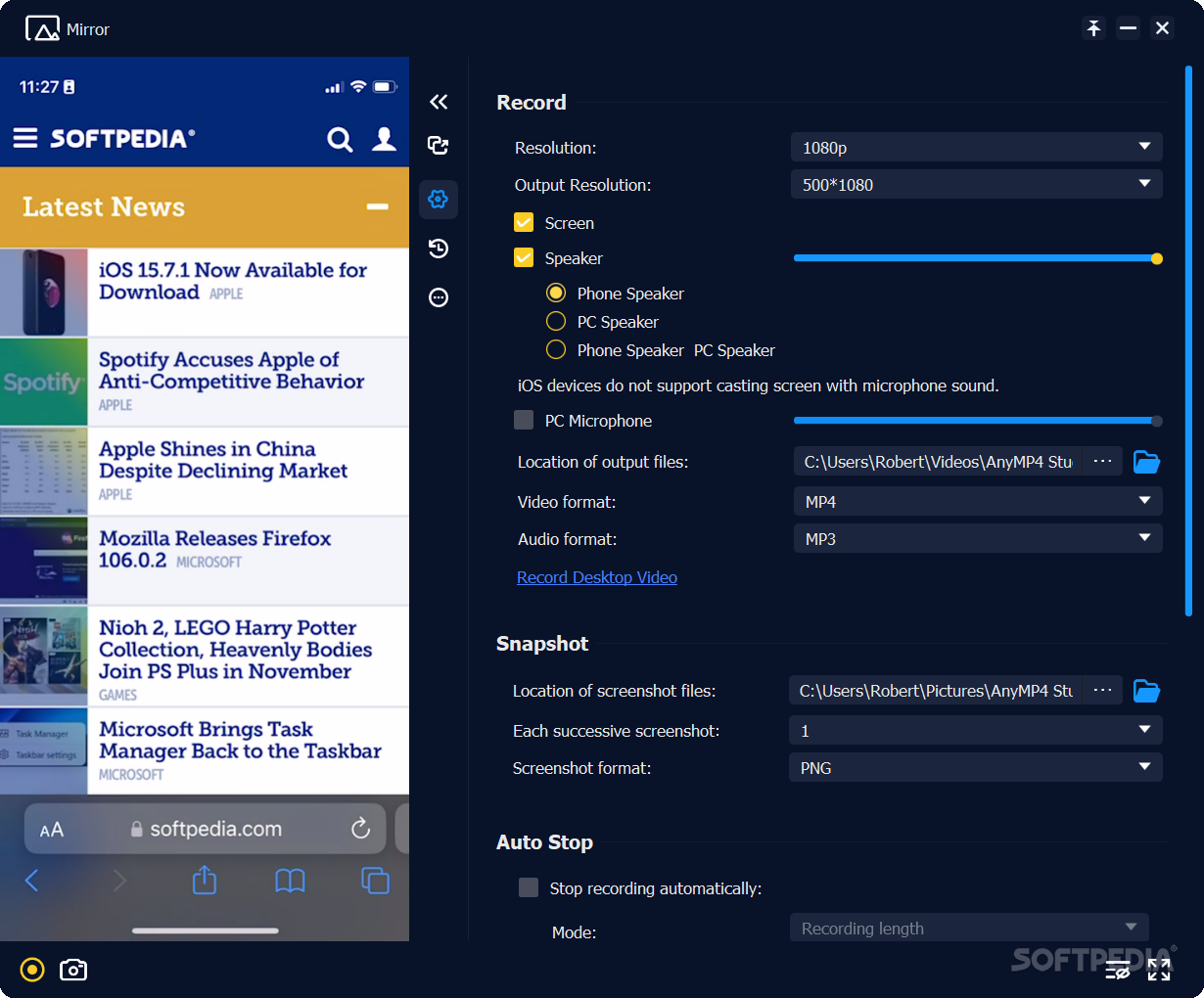Tap the SOFTPEDIA logo in phone header
The image size is (1204, 998).
point(122,139)
